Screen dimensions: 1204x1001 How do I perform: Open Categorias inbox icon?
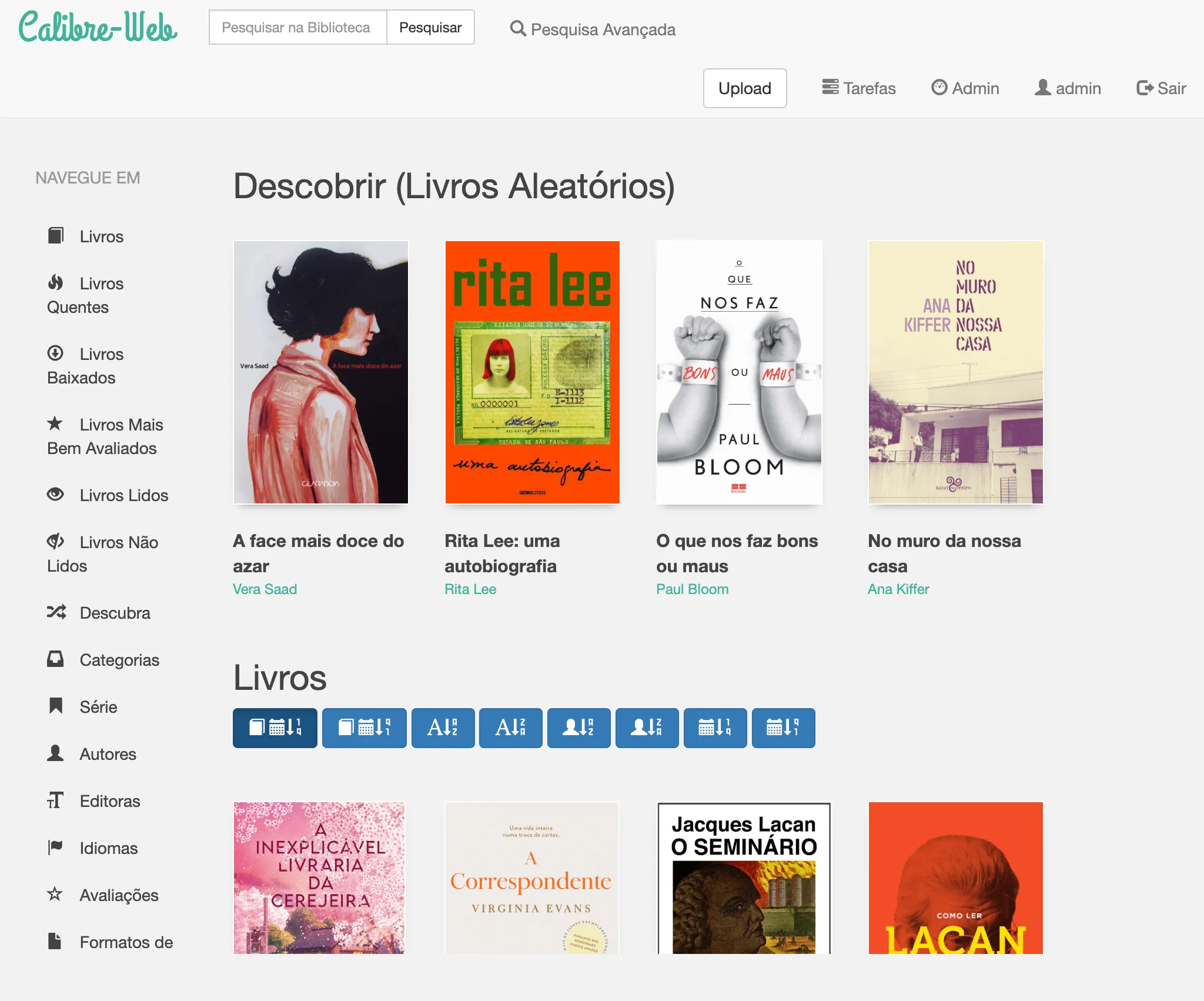click(x=55, y=659)
